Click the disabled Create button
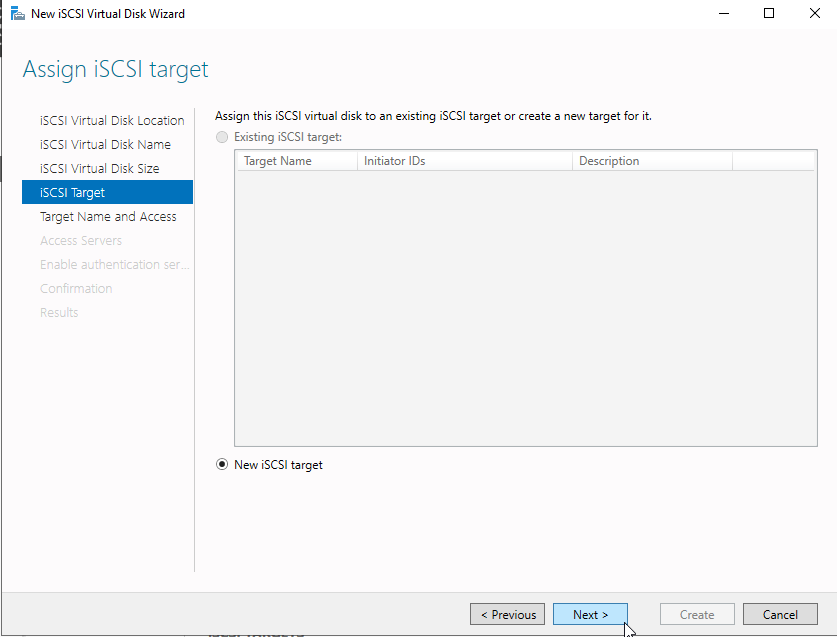The height and width of the screenshot is (637, 837). coord(697,615)
